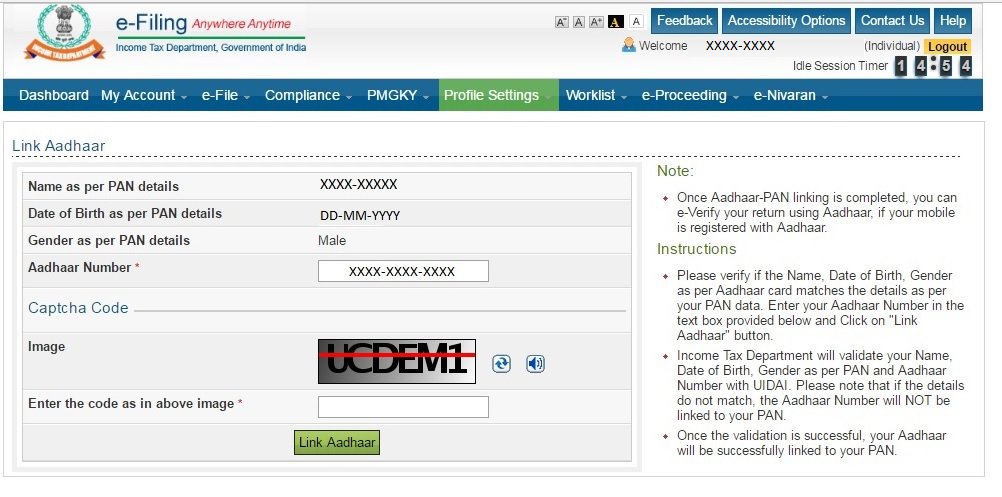Decrease font size with A- icon
Screen dimensions: 1002x497
click(x=561, y=22)
